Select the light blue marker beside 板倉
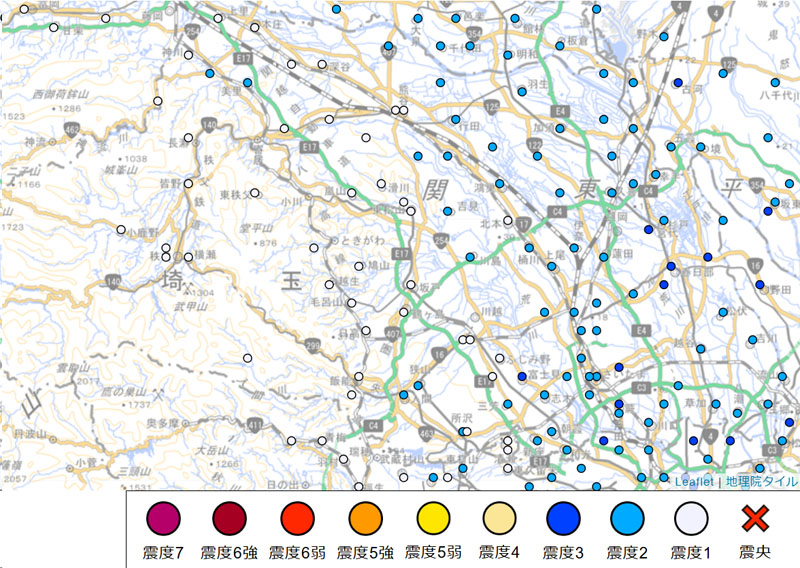 pyautogui.click(x=560, y=46)
